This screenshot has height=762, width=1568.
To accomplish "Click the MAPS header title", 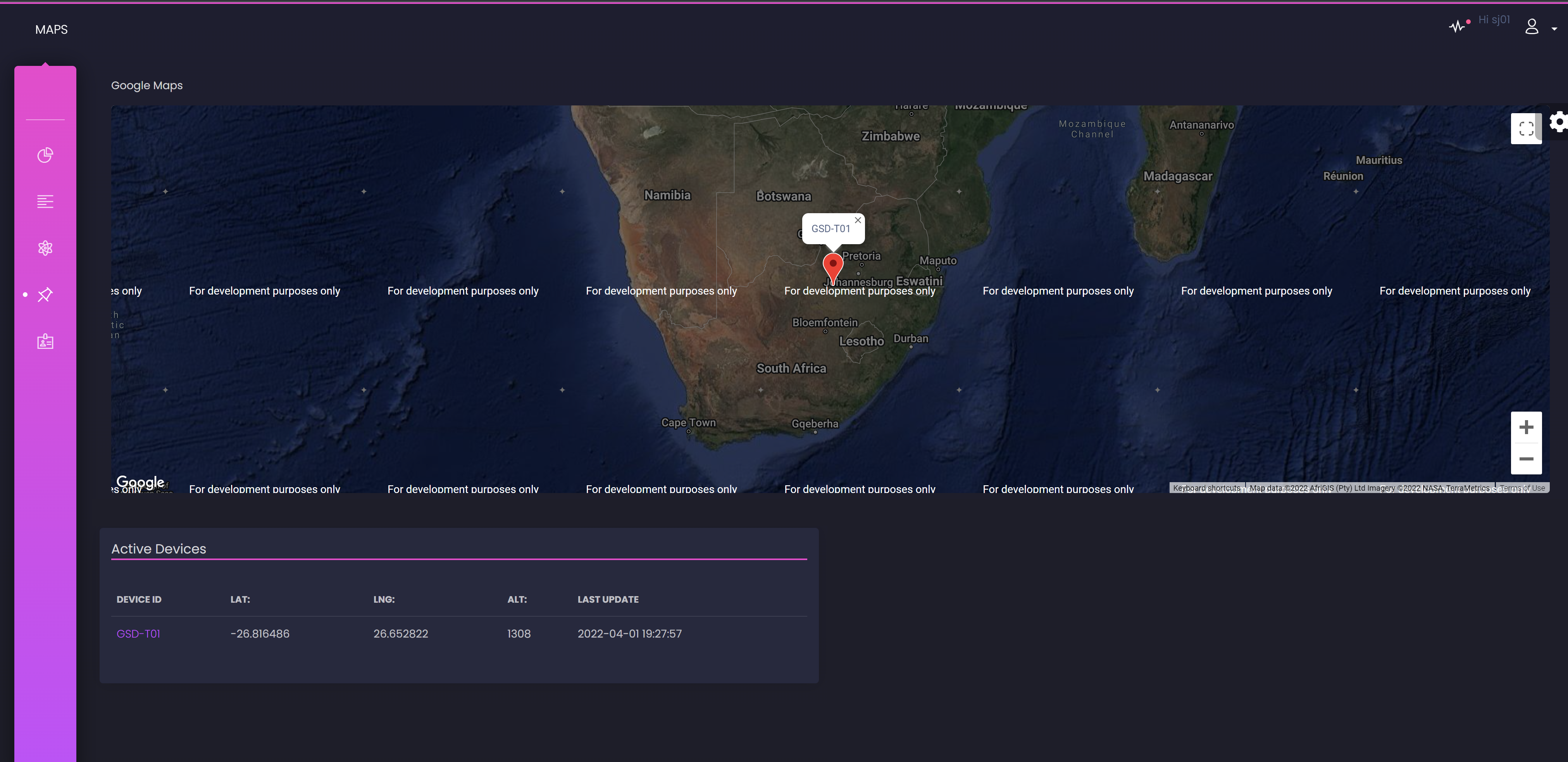I will click(x=51, y=29).
